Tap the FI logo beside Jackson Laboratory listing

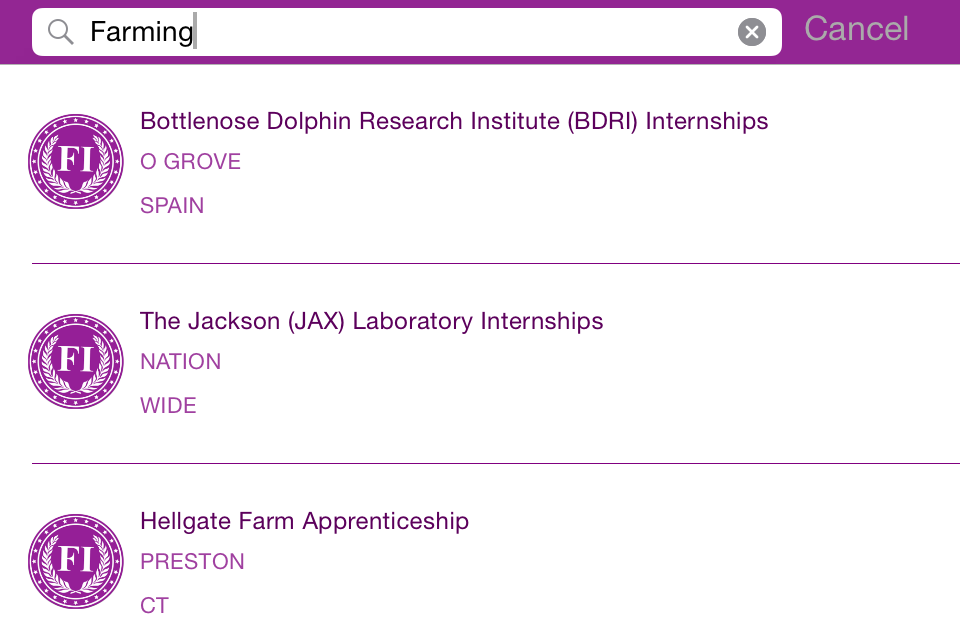(76, 361)
